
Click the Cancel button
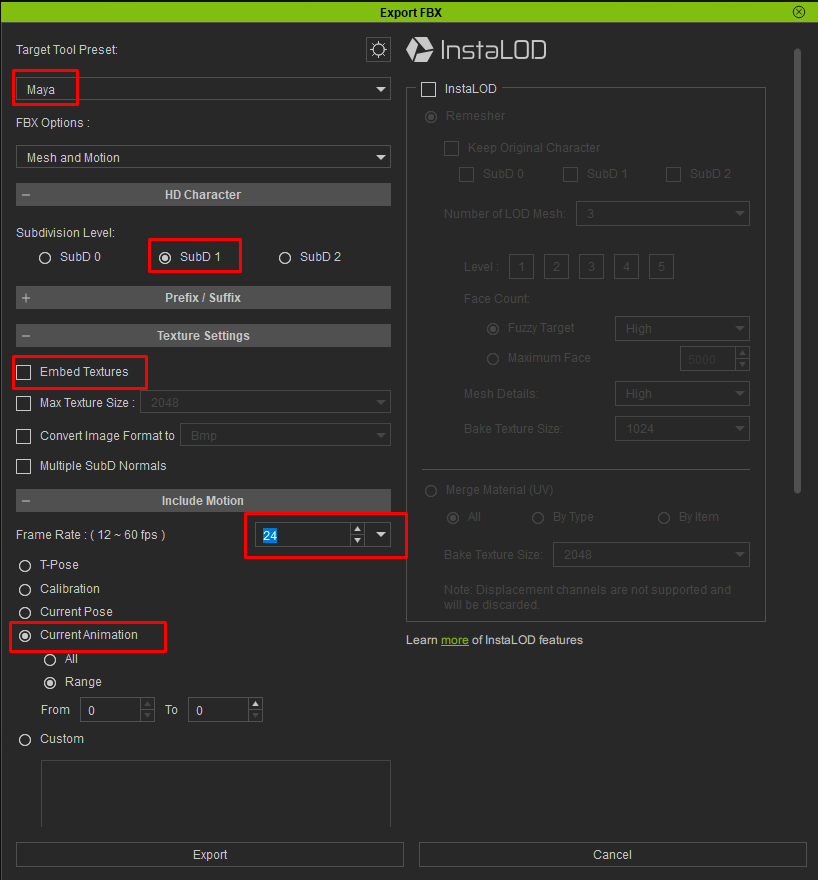tap(613, 855)
